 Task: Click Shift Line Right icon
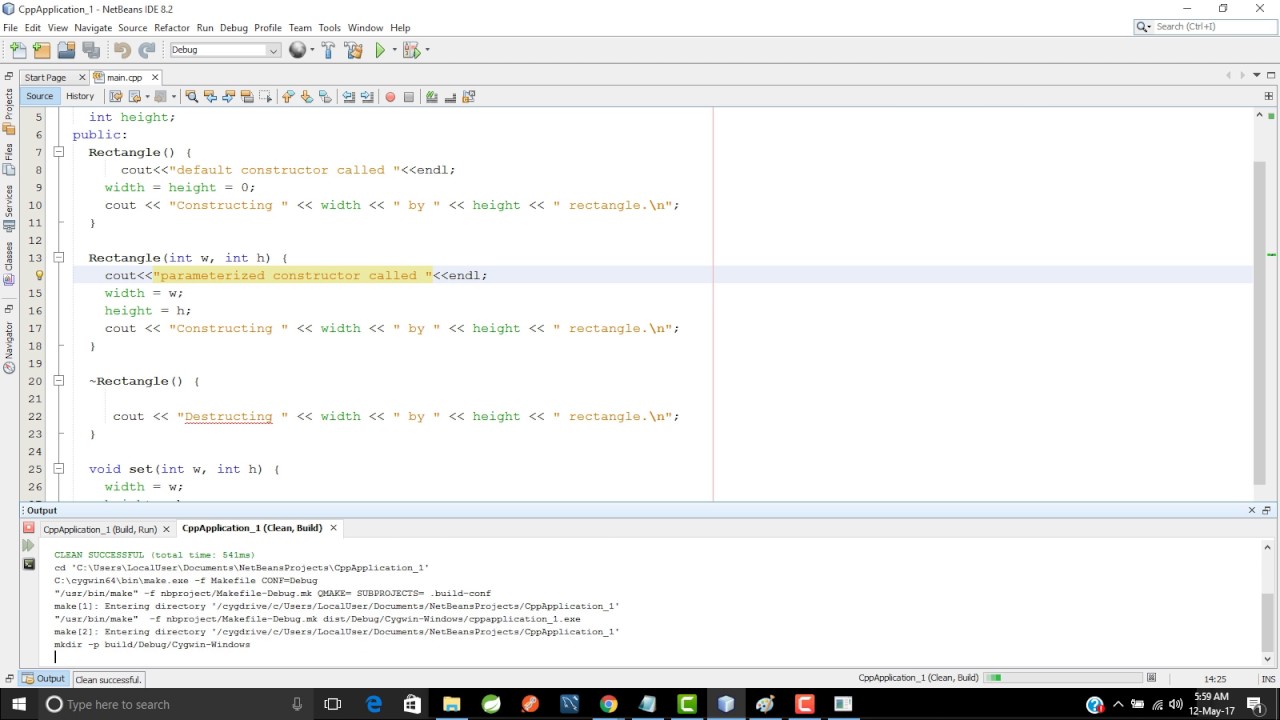tap(367, 97)
